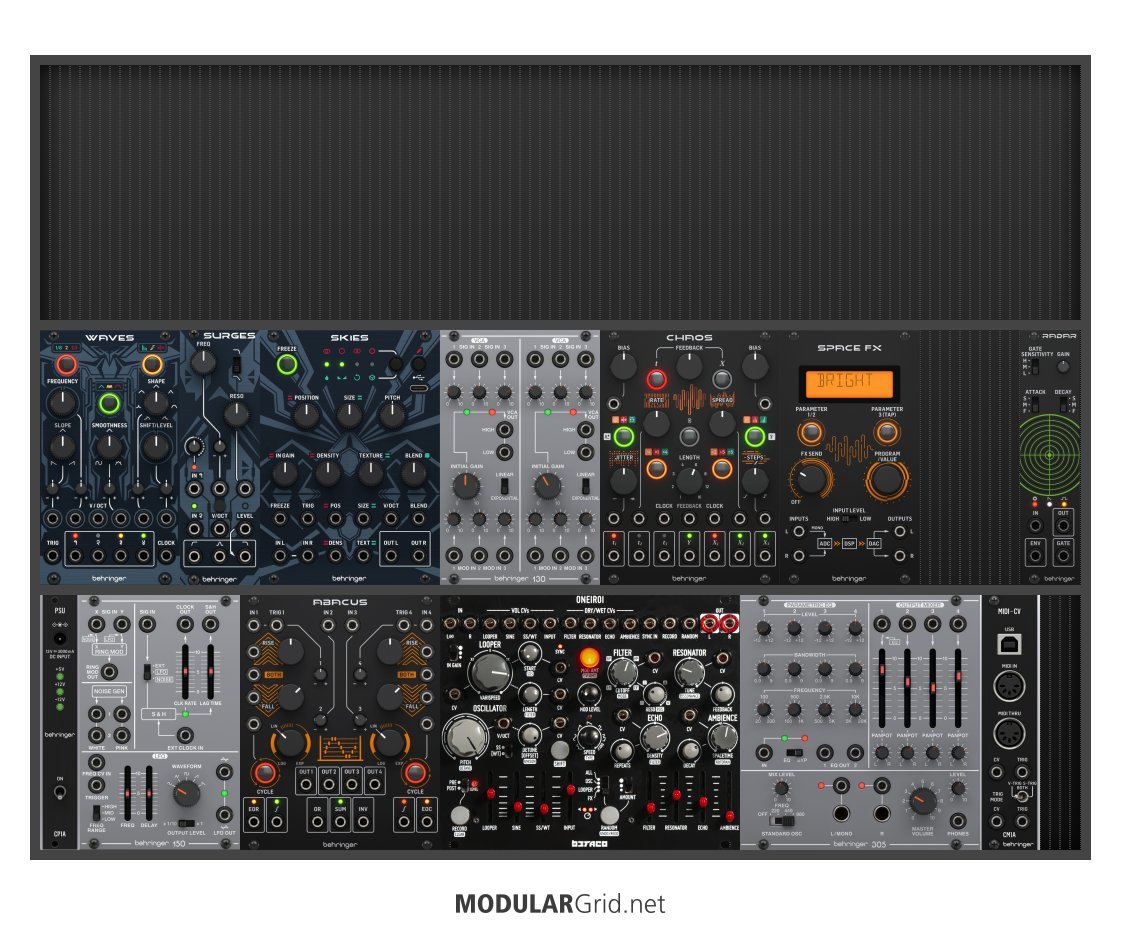The image size is (1121, 925).
Task: Move the CLK RATE slider on module 150
Action: pos(185,672)
